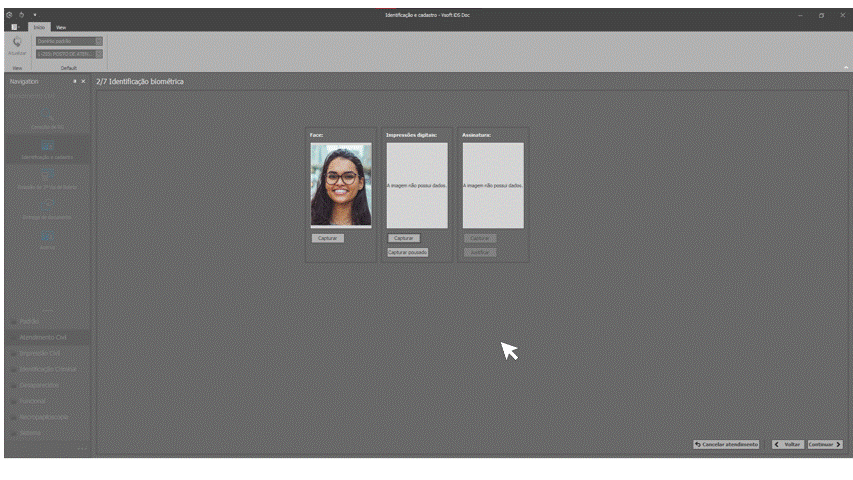Image resolution: width=853 pixels, height=480 pixels.
Task: Open the POSTO DE ATEN... dropdown
Action: click(69, 54)
